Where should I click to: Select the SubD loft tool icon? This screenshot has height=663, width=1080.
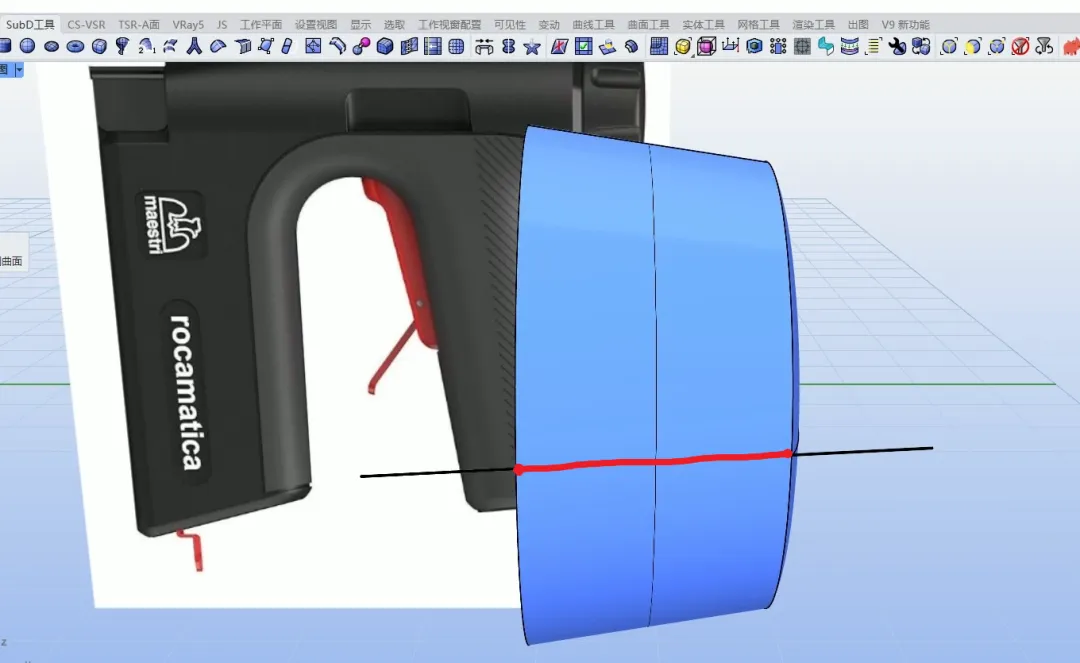pyautogui.click(x=170, y=46)
